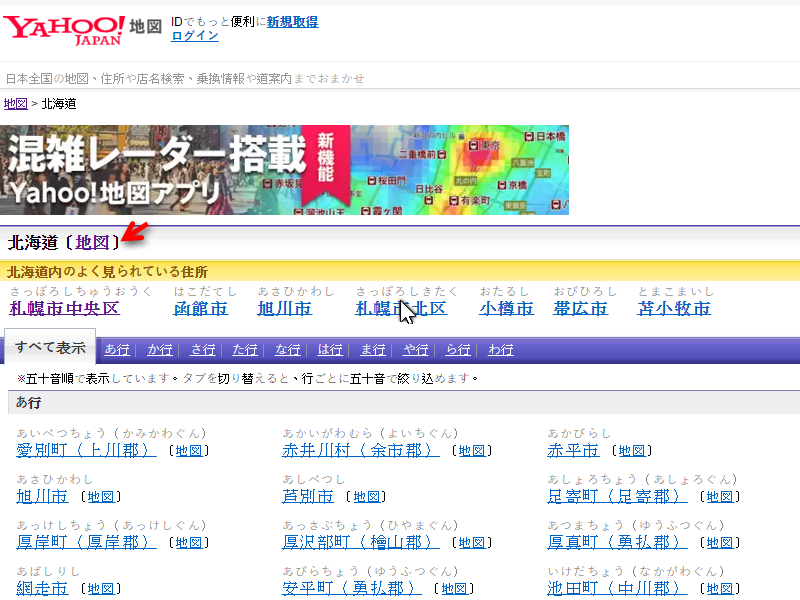
Task: Select 札幌市中央区 from popular addresses
Action: coord(64,308)
